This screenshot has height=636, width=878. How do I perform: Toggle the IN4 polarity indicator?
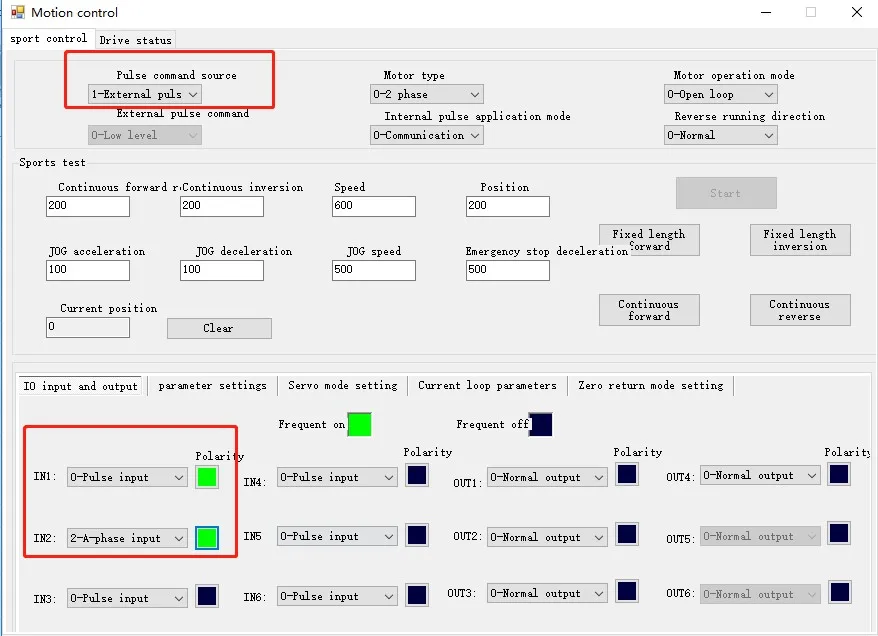point(417,475)
